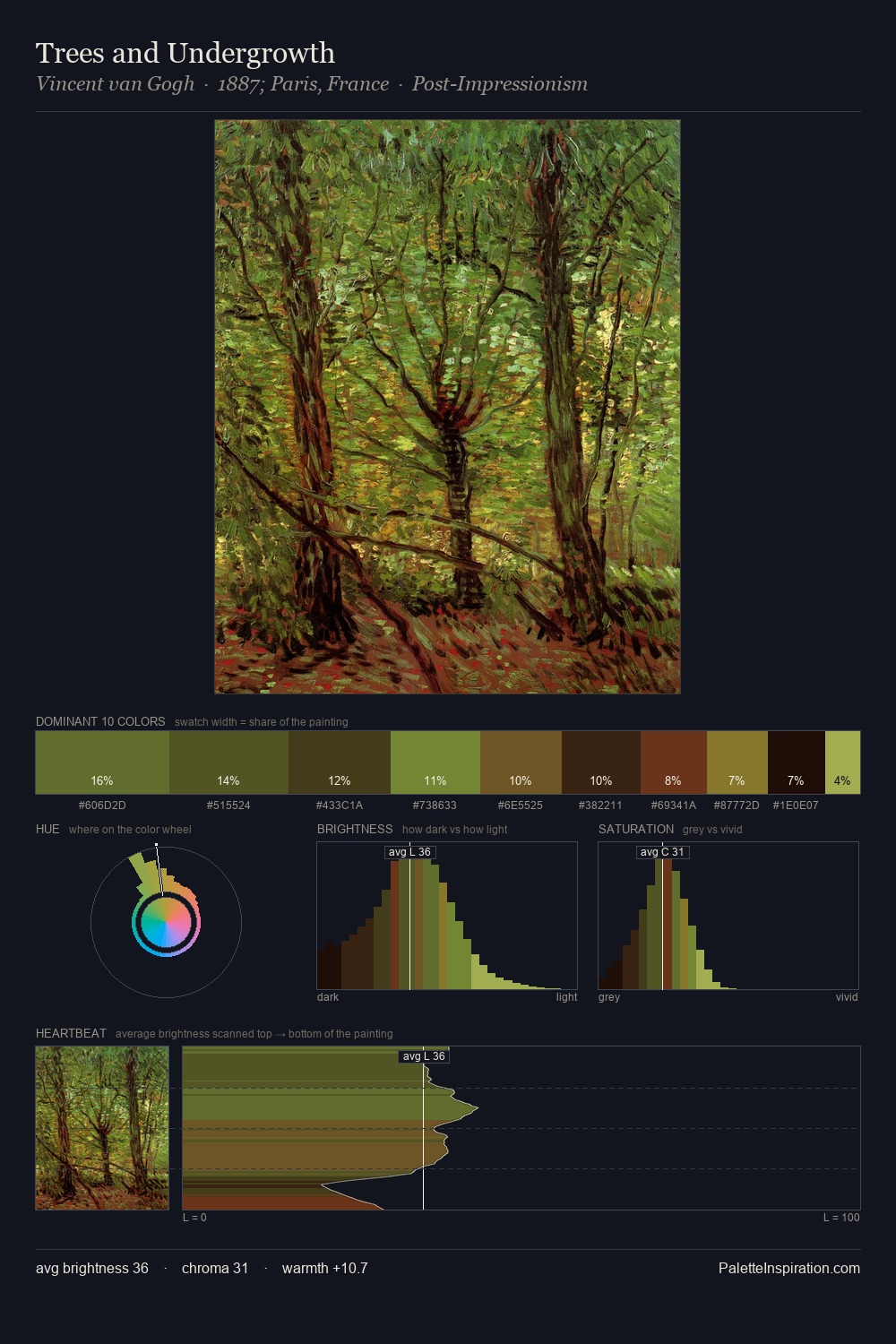Select the first 10% ochre brown swatch
The width and height of the screenshot is (896, 1344).
click(521, 762)
